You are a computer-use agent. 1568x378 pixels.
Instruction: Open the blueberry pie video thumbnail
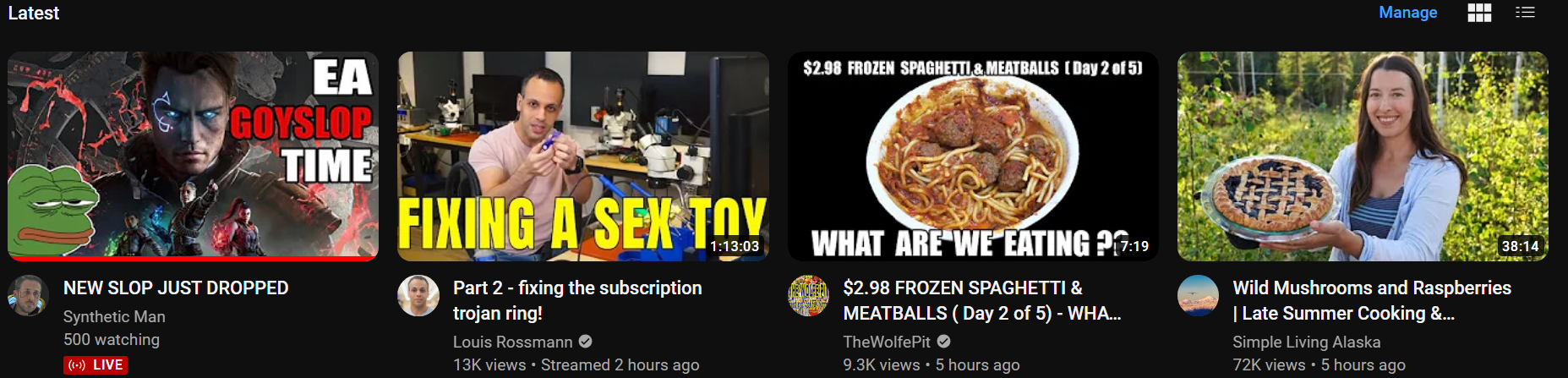[1363, 156]
